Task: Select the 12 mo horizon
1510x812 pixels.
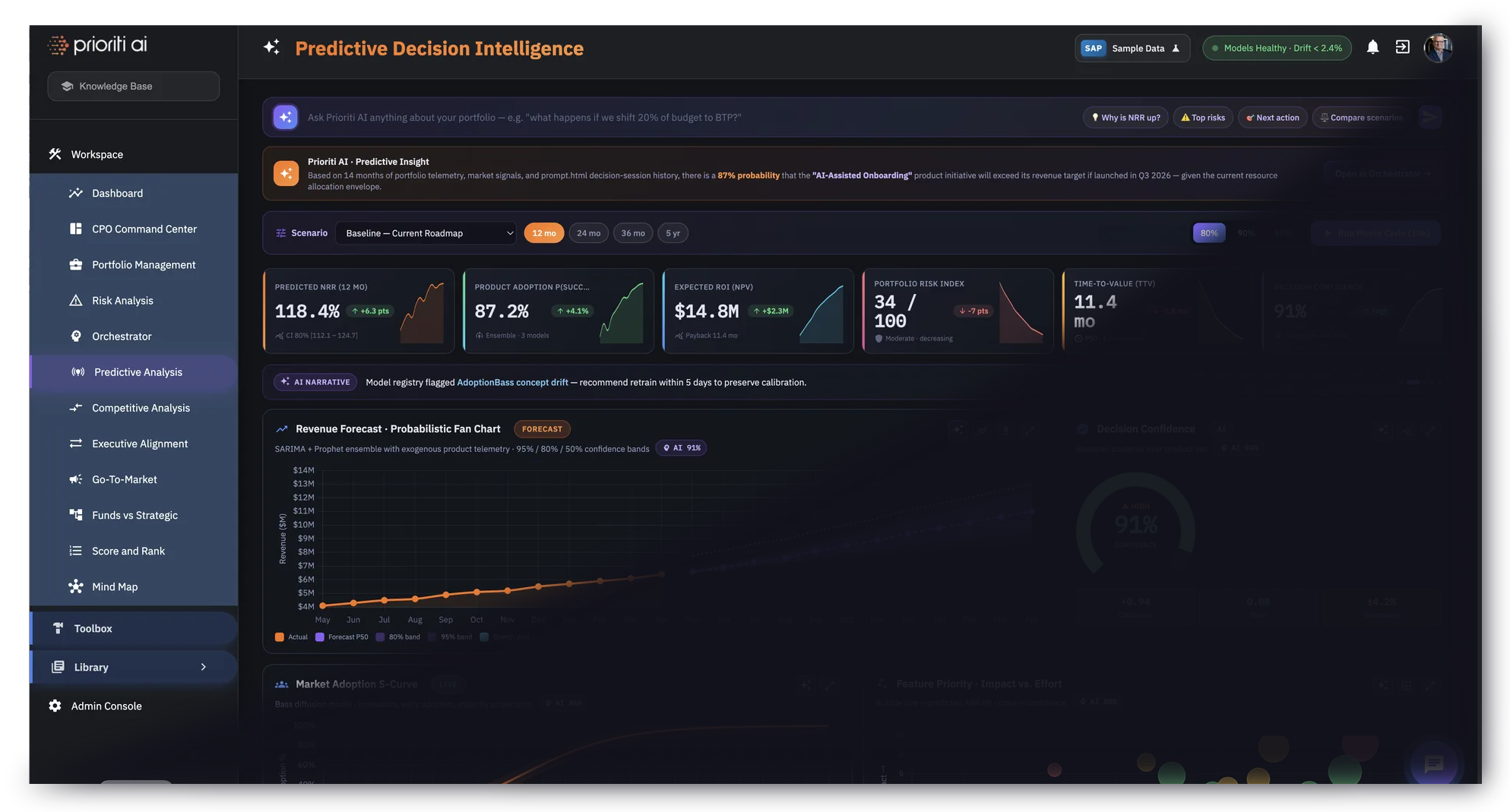Action: click(543, 233)
